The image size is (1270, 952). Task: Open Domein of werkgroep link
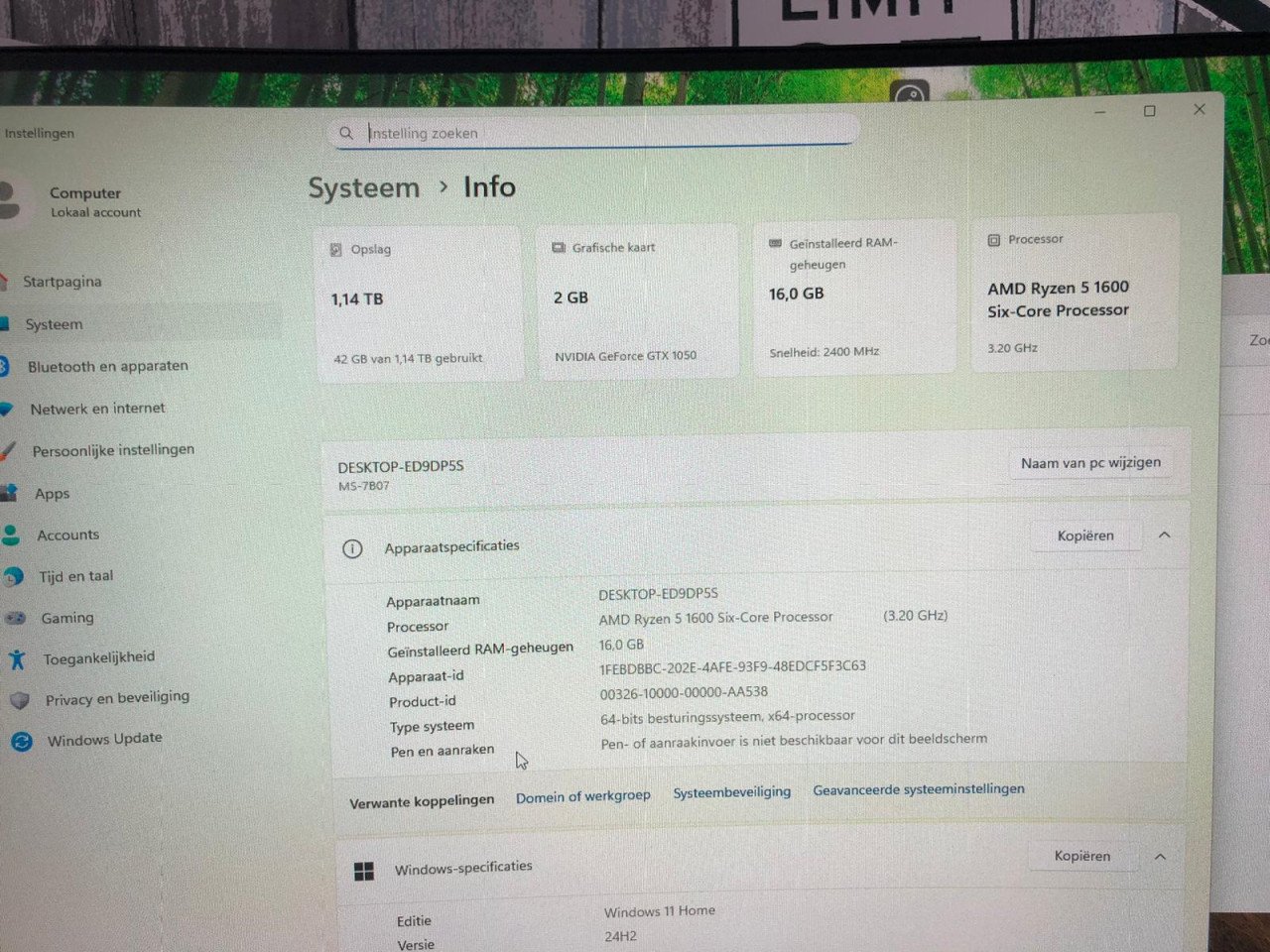[583, 796]
